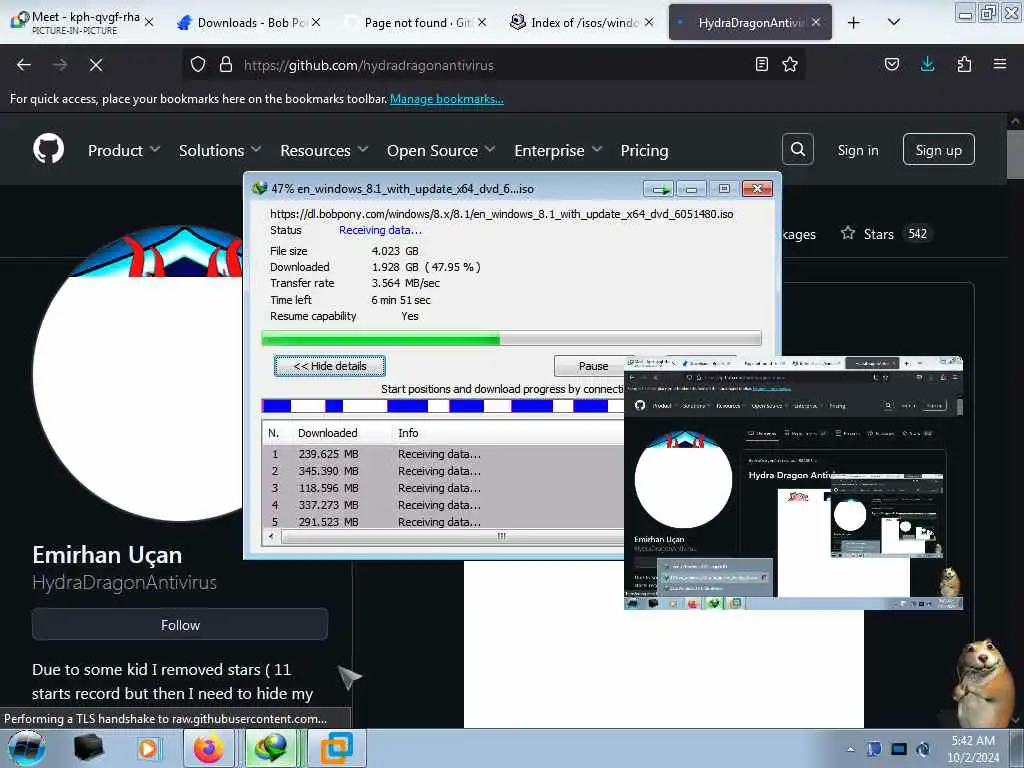The image size is (1024, 768).
Task: Open the Manage bookmarks link
Action: 447,99
